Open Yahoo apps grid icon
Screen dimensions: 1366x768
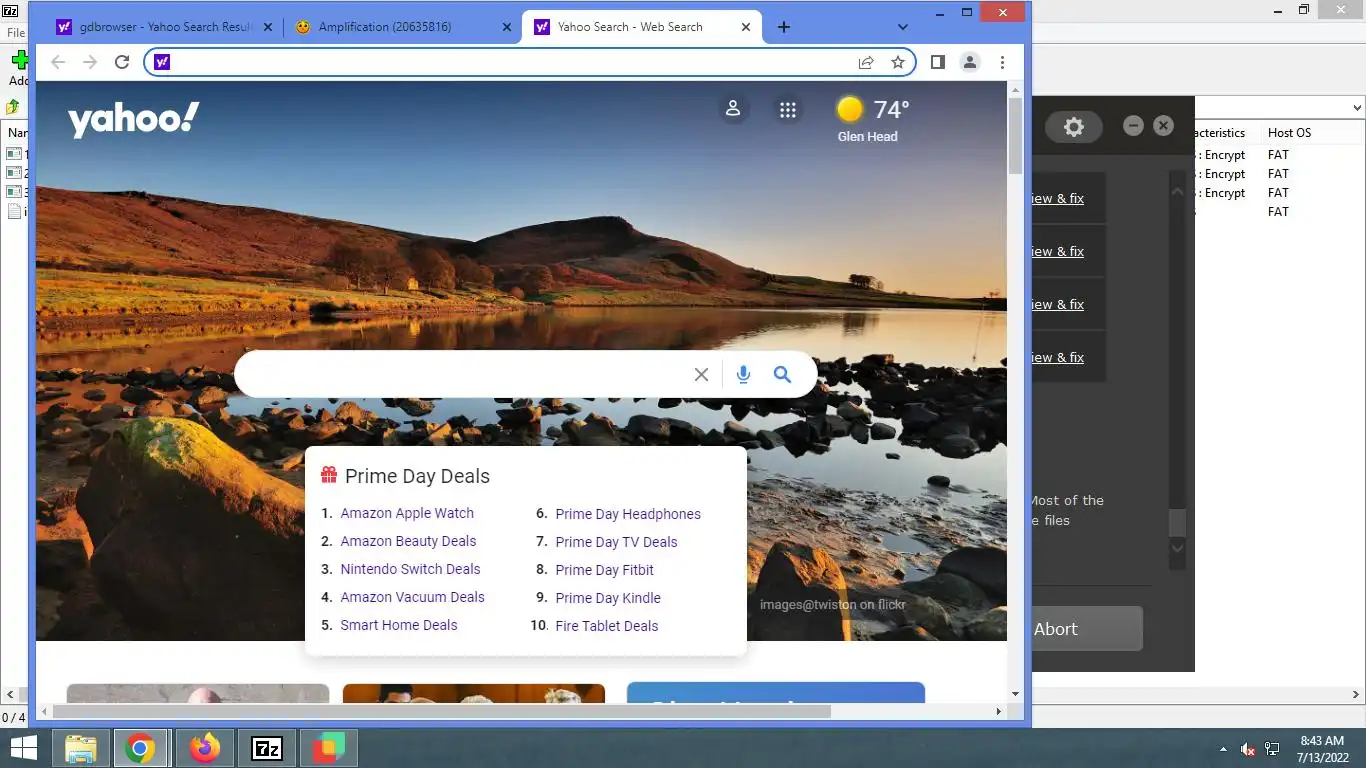(x=788, y=110)
